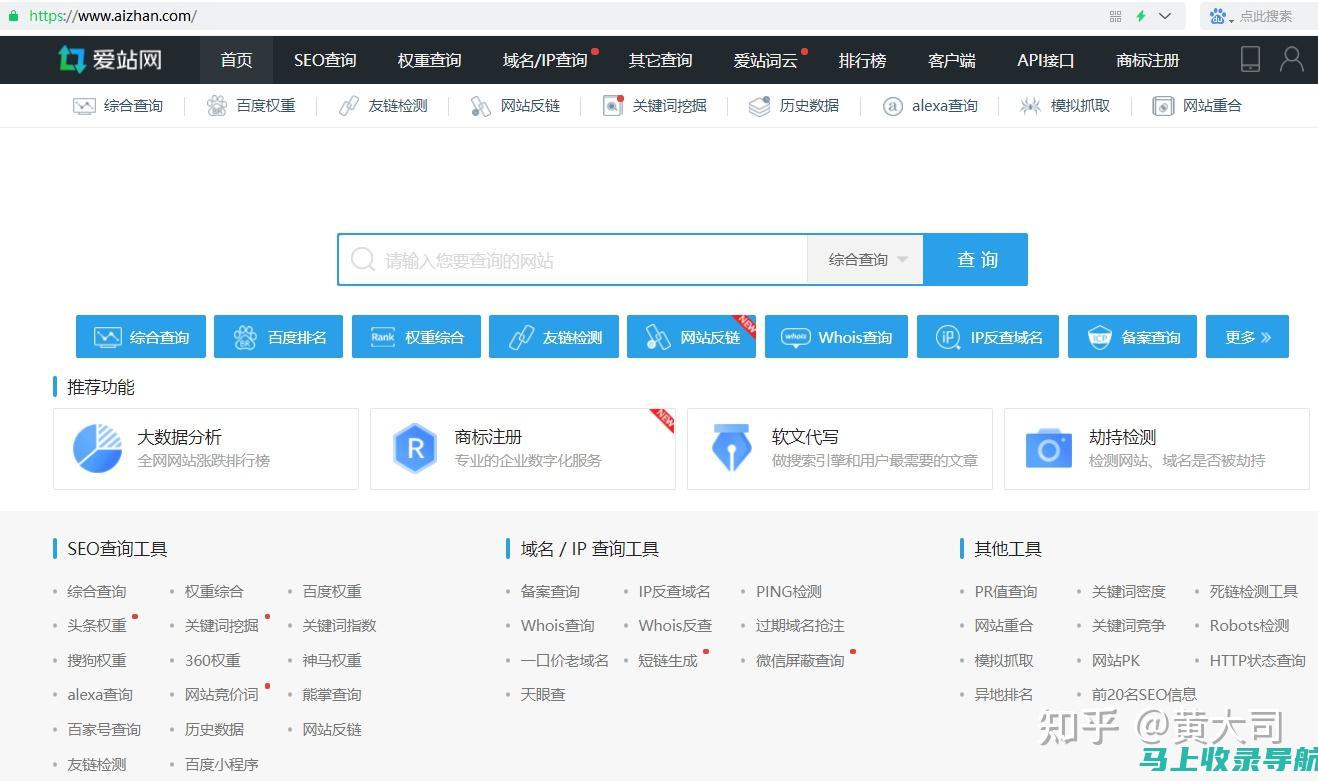Go to the 首页 tab
1318x781 pixels.
(x=236, y=60)
